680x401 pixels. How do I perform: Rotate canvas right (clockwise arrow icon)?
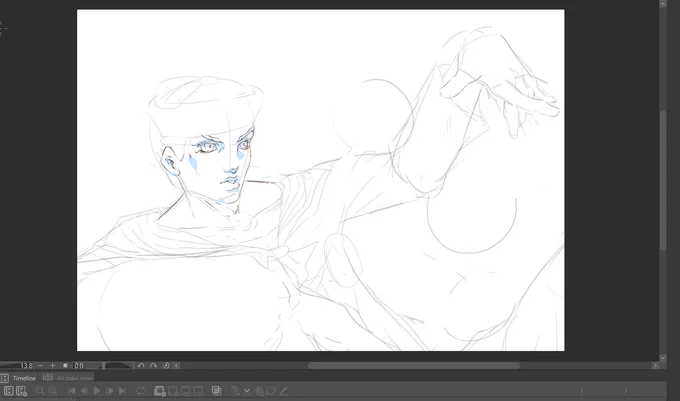click(153, 365)
